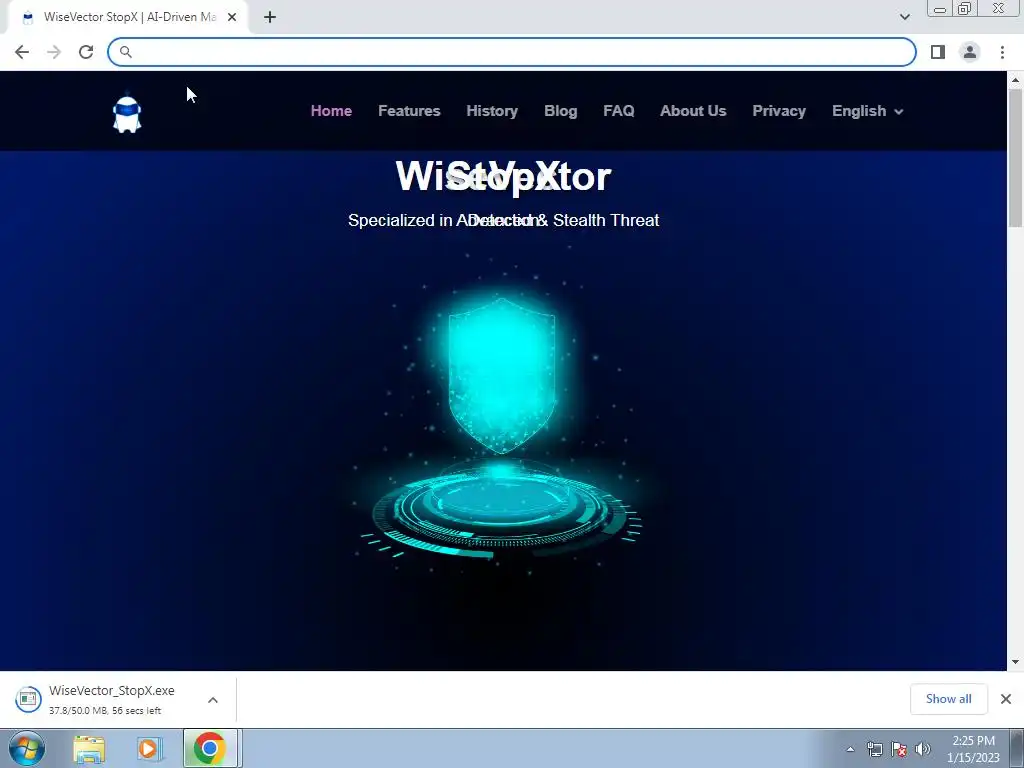Image resolution: width=1024 pixels, height=768 pixels.
Task: Open Windows Explorer from the taskbar
Action: click(89, 749)
